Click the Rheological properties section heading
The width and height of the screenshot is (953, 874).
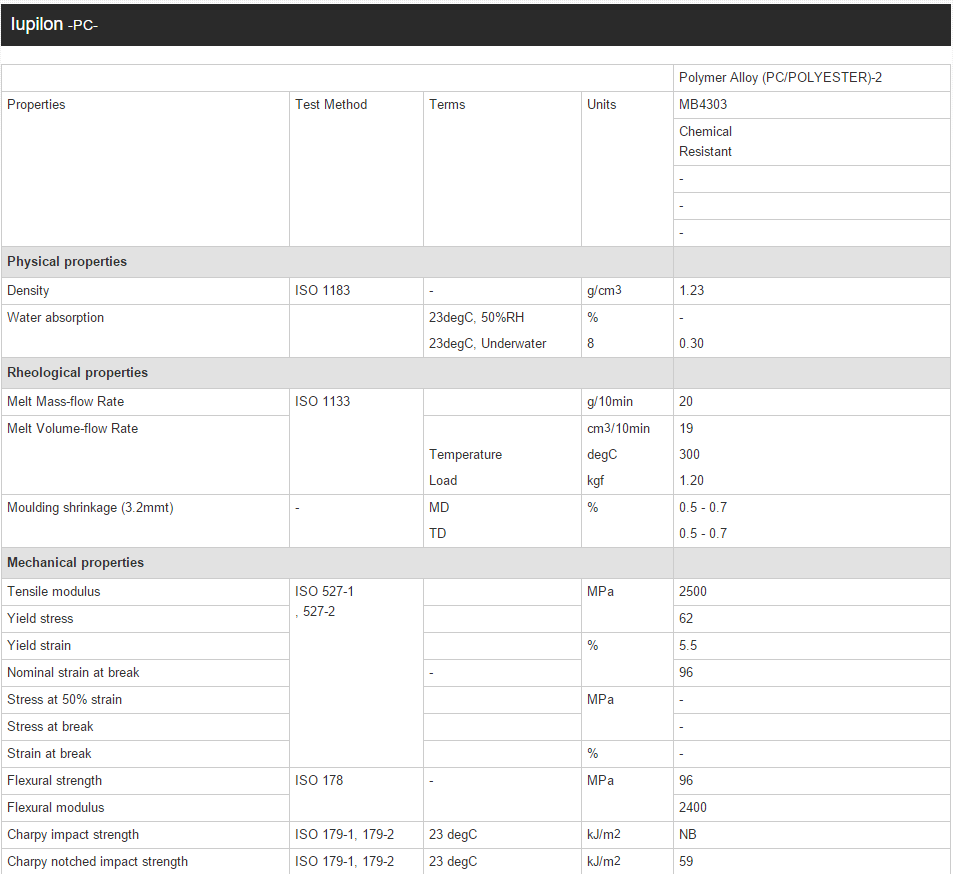77,373
